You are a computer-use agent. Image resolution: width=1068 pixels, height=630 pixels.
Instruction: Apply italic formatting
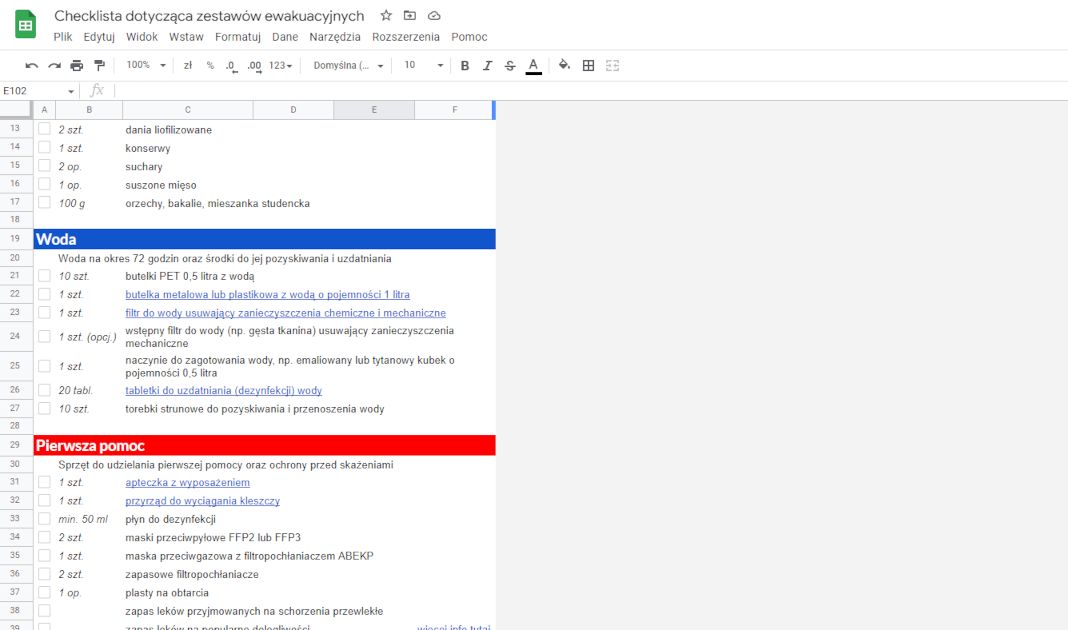pos(488,66)
